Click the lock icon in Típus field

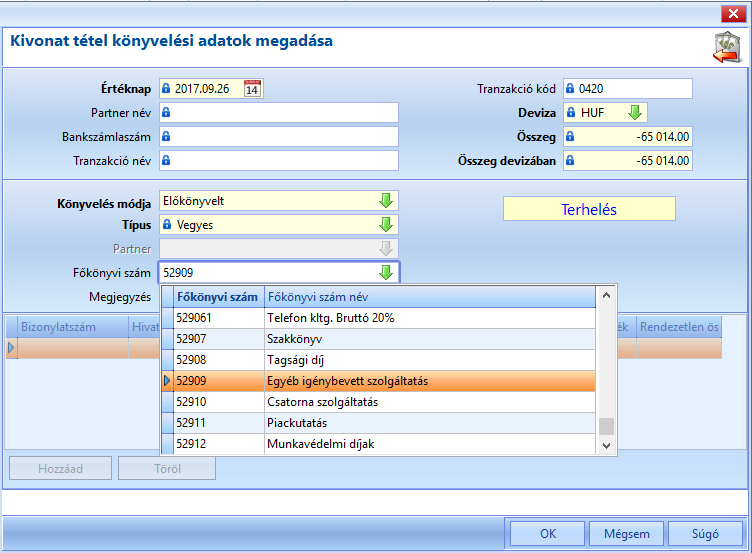[167, 224]
